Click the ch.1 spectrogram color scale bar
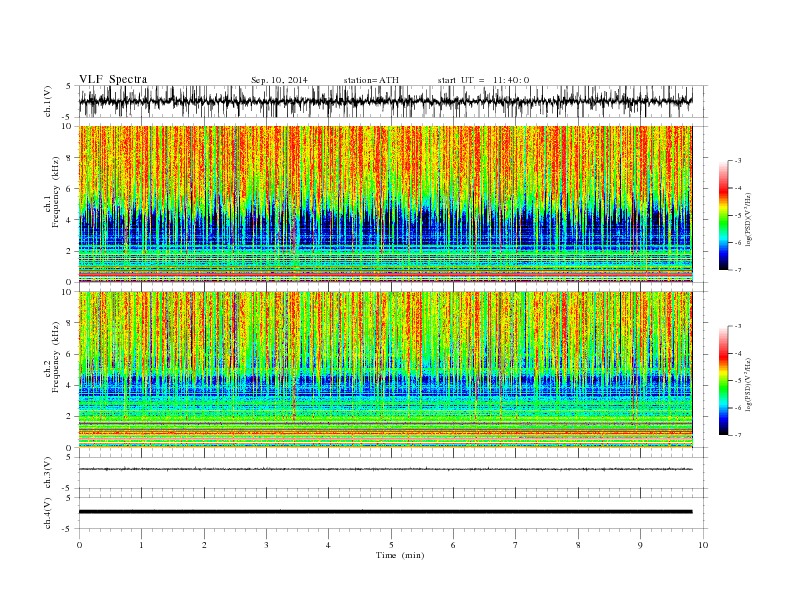The width and height of the screenshot is (792, 612). (723, 215)
